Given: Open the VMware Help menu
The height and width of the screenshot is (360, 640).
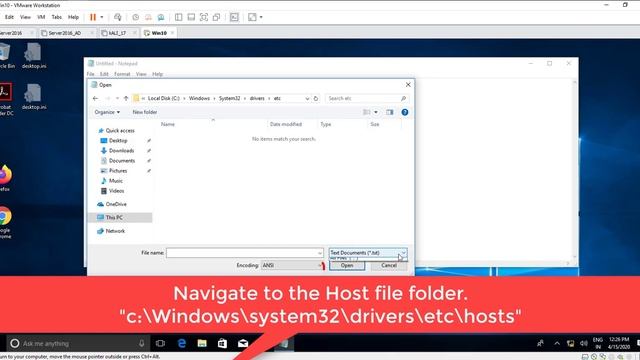Looking at the screenshot, I should point(73,17).
